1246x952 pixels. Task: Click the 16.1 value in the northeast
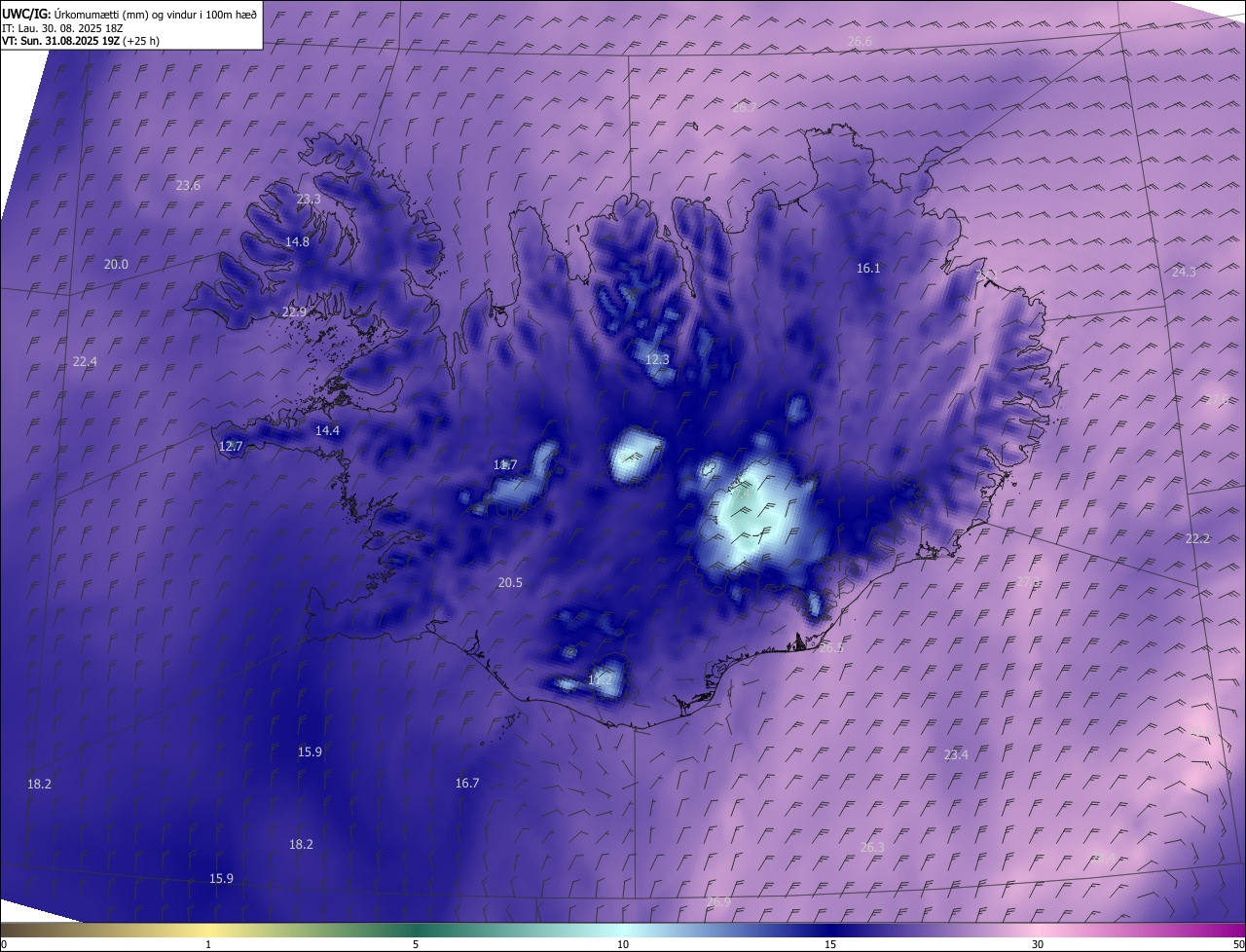tap(868, 268)
